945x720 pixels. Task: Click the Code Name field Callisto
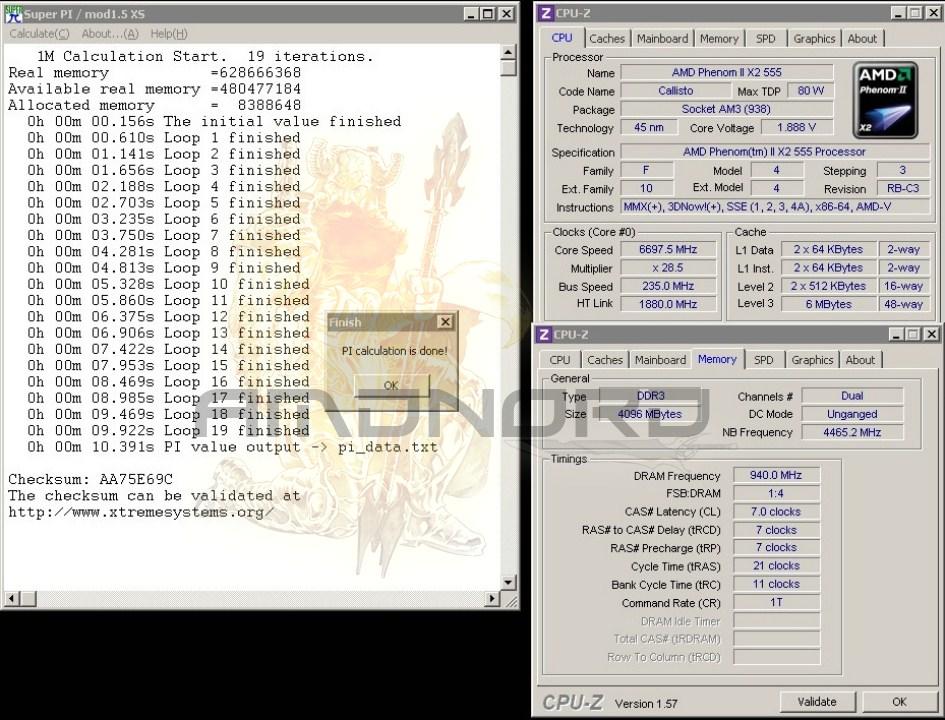(x=676, y=91)
